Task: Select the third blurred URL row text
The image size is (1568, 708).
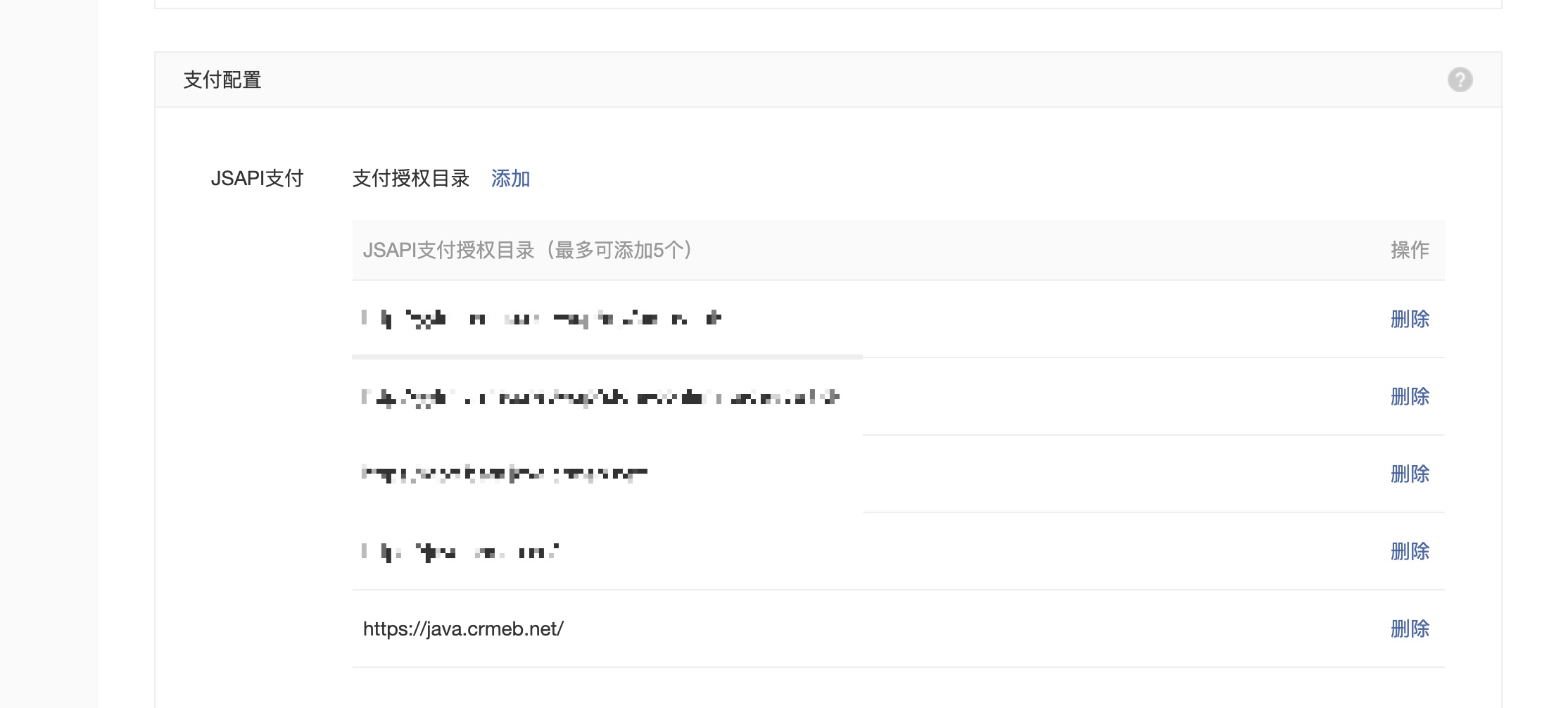Action: coord(504,474)
